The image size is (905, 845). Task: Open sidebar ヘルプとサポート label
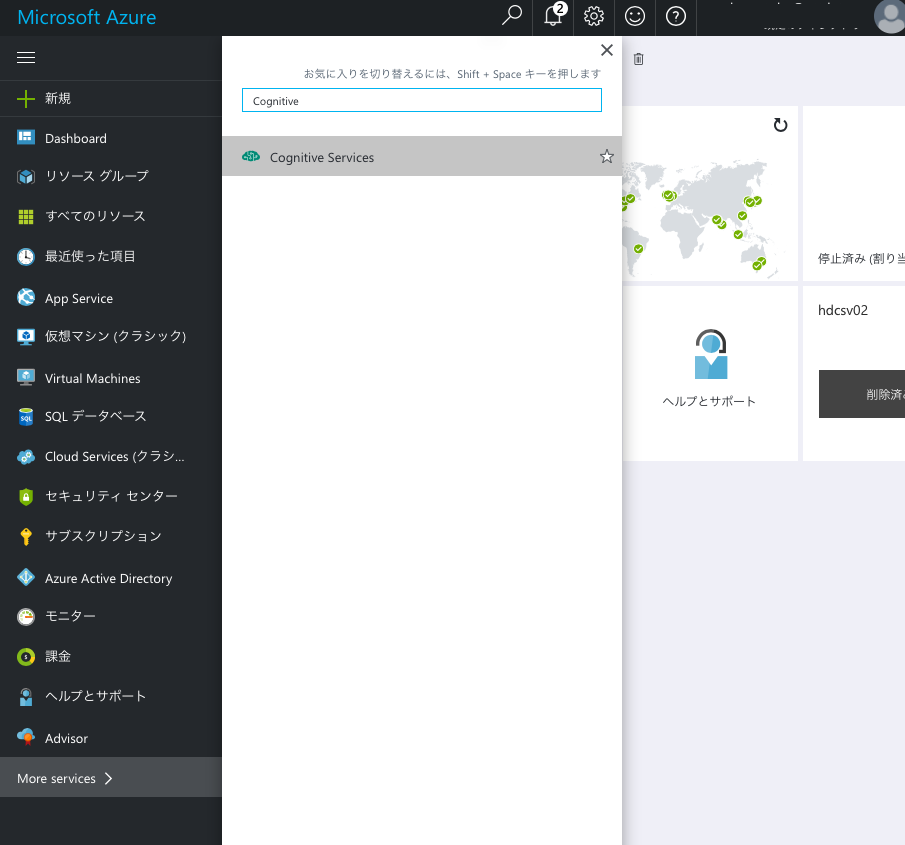(x=96, y=697)
